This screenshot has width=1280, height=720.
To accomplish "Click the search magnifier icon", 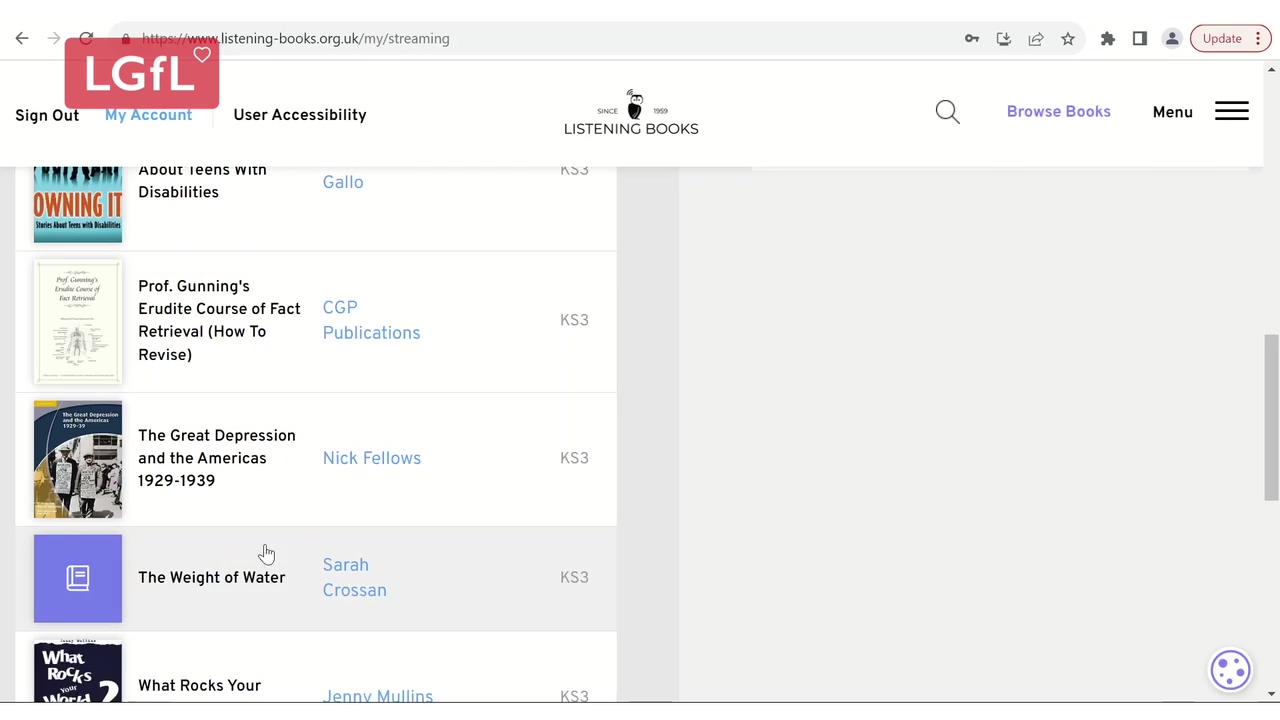I will (947, 112).
